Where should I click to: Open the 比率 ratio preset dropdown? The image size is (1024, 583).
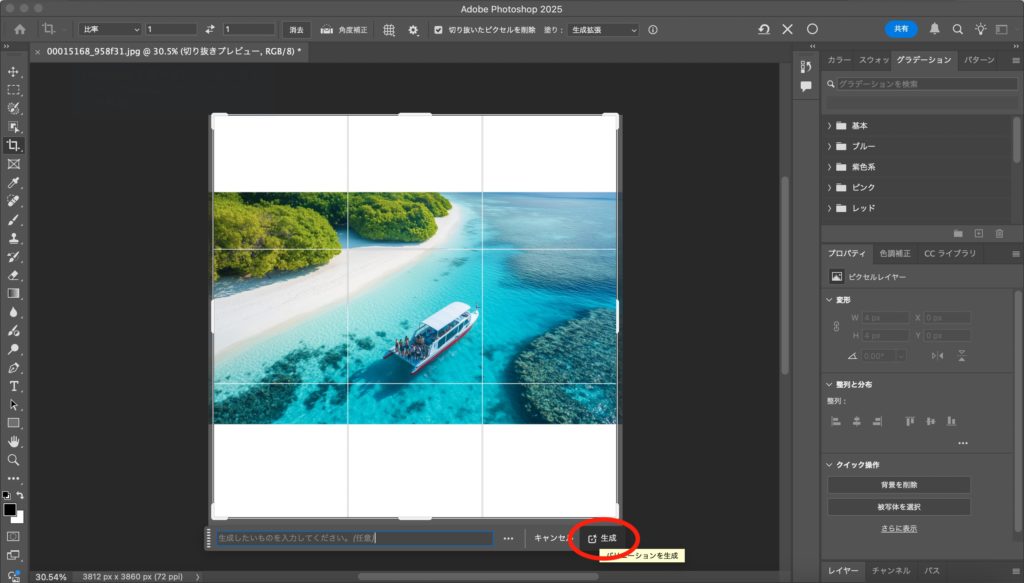109,30
